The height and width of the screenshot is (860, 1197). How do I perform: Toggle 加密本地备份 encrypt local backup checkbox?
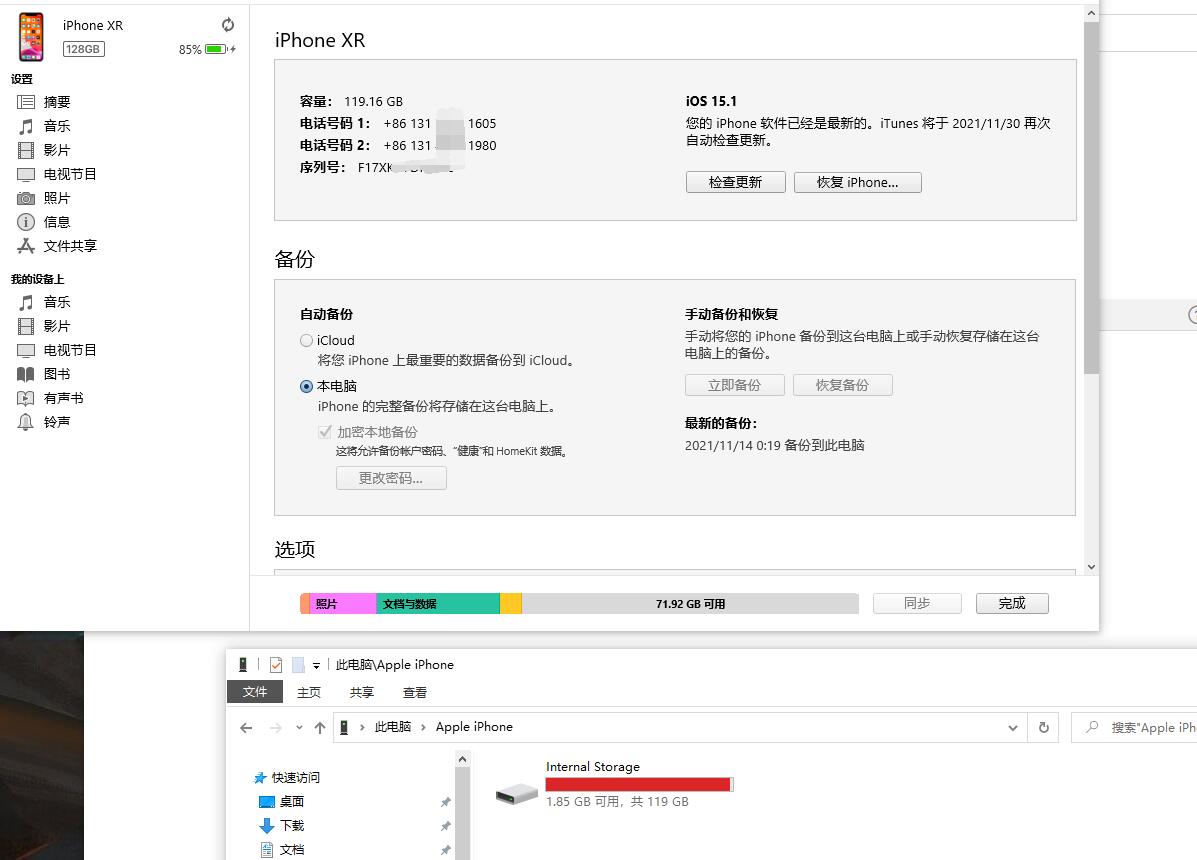point(325,432)
